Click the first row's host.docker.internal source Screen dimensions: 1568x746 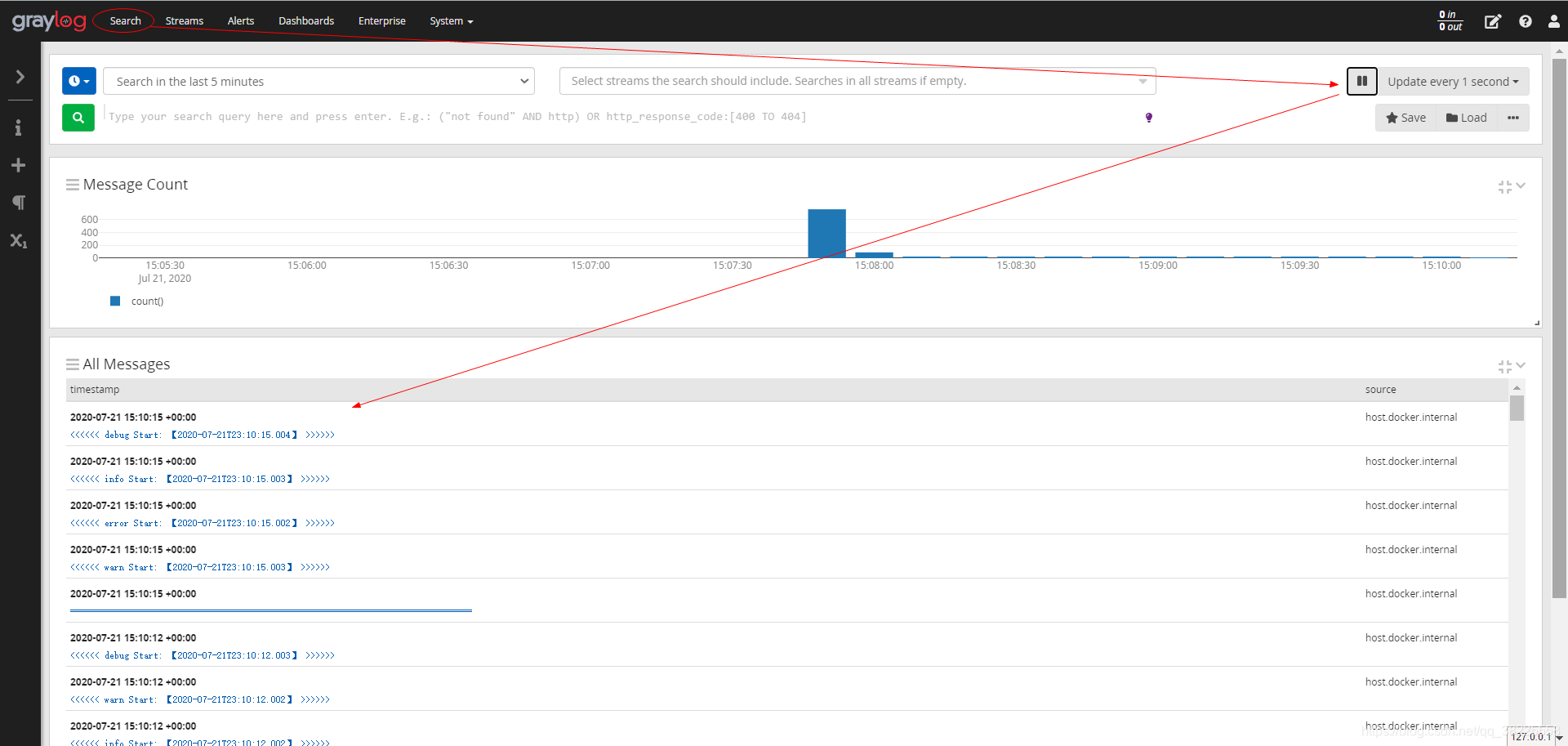tap(1410, 418)
